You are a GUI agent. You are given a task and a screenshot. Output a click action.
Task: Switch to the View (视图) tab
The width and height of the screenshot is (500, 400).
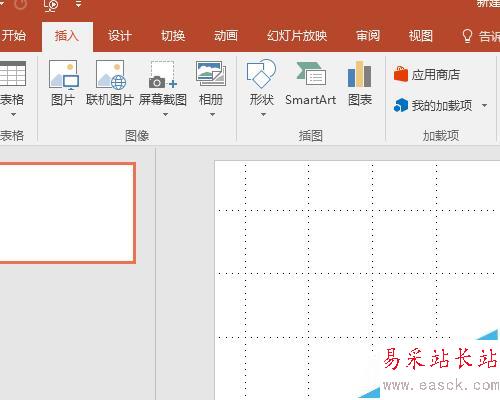(x=421, y=36)
